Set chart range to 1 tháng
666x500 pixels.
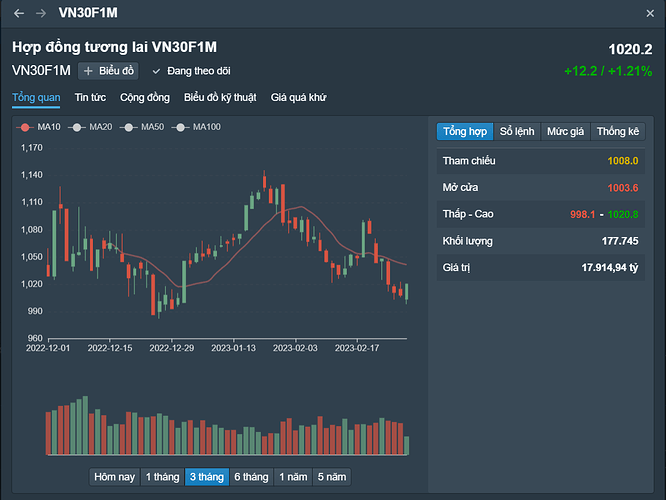click(x=162, y=477)
